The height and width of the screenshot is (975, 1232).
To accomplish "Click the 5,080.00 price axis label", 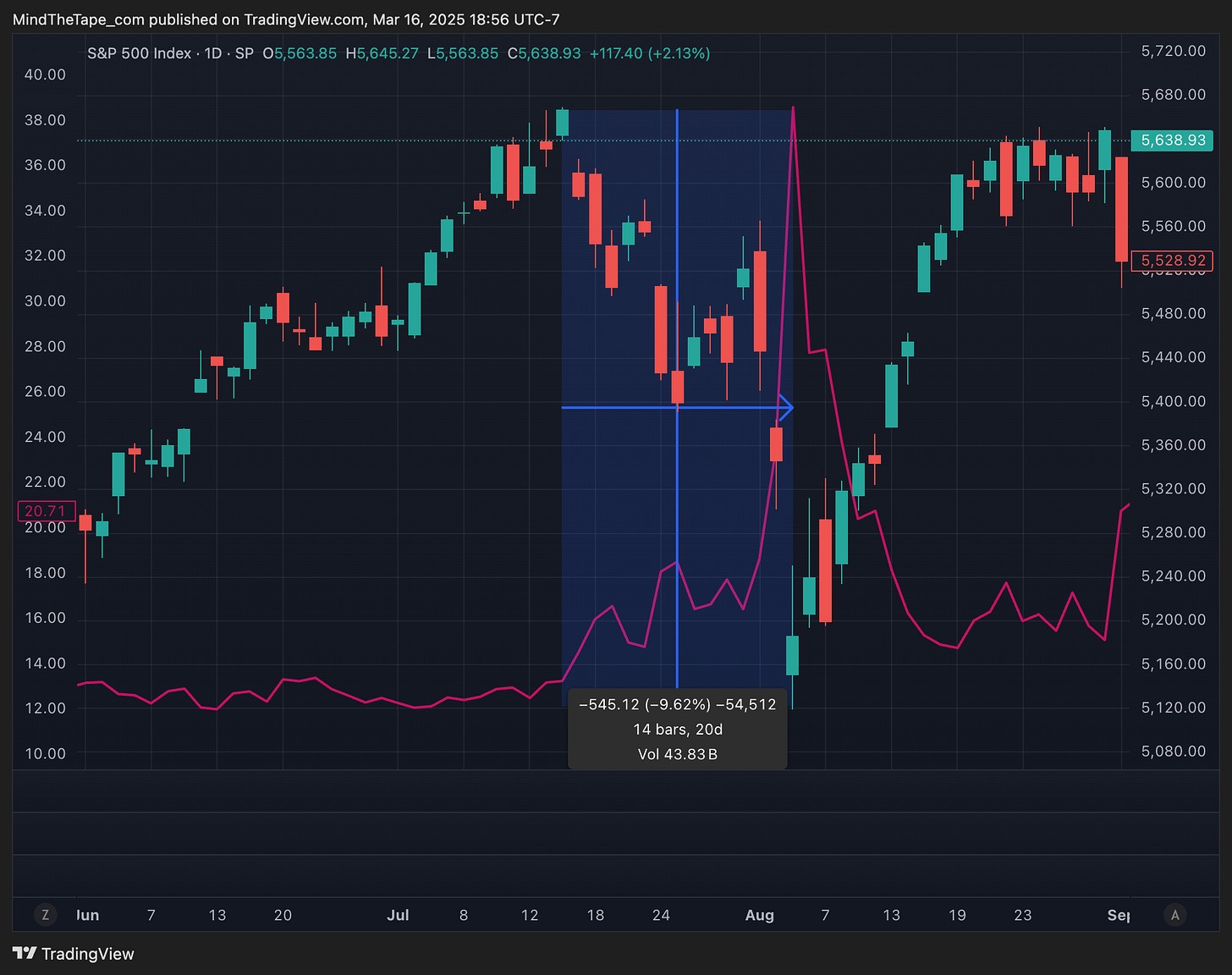I will [1174, 752].
